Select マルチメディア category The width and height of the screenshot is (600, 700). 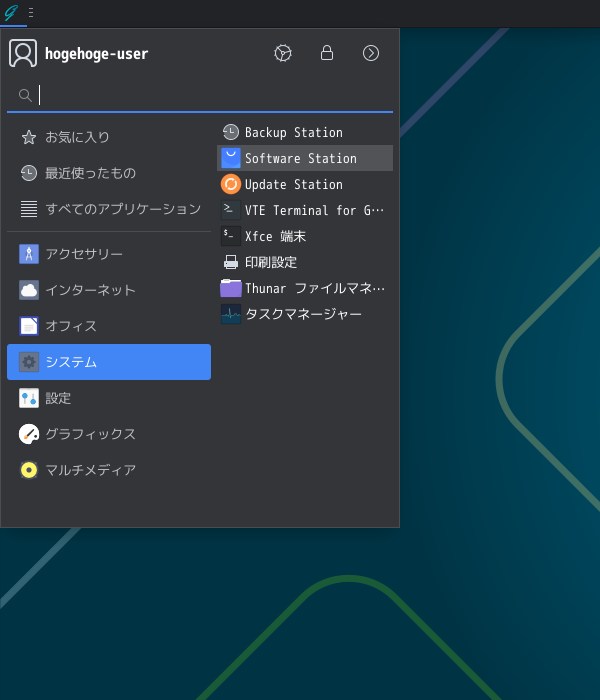(x=109, y=470)
